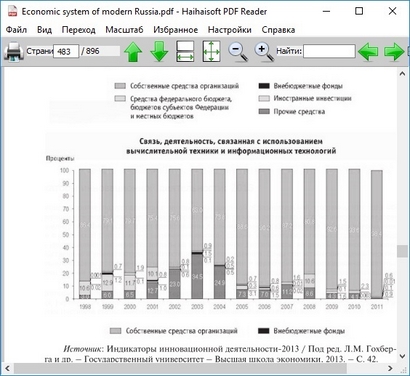Open the Вид menu
This screenshot has width=410, height=376.
tap(44, 30)
